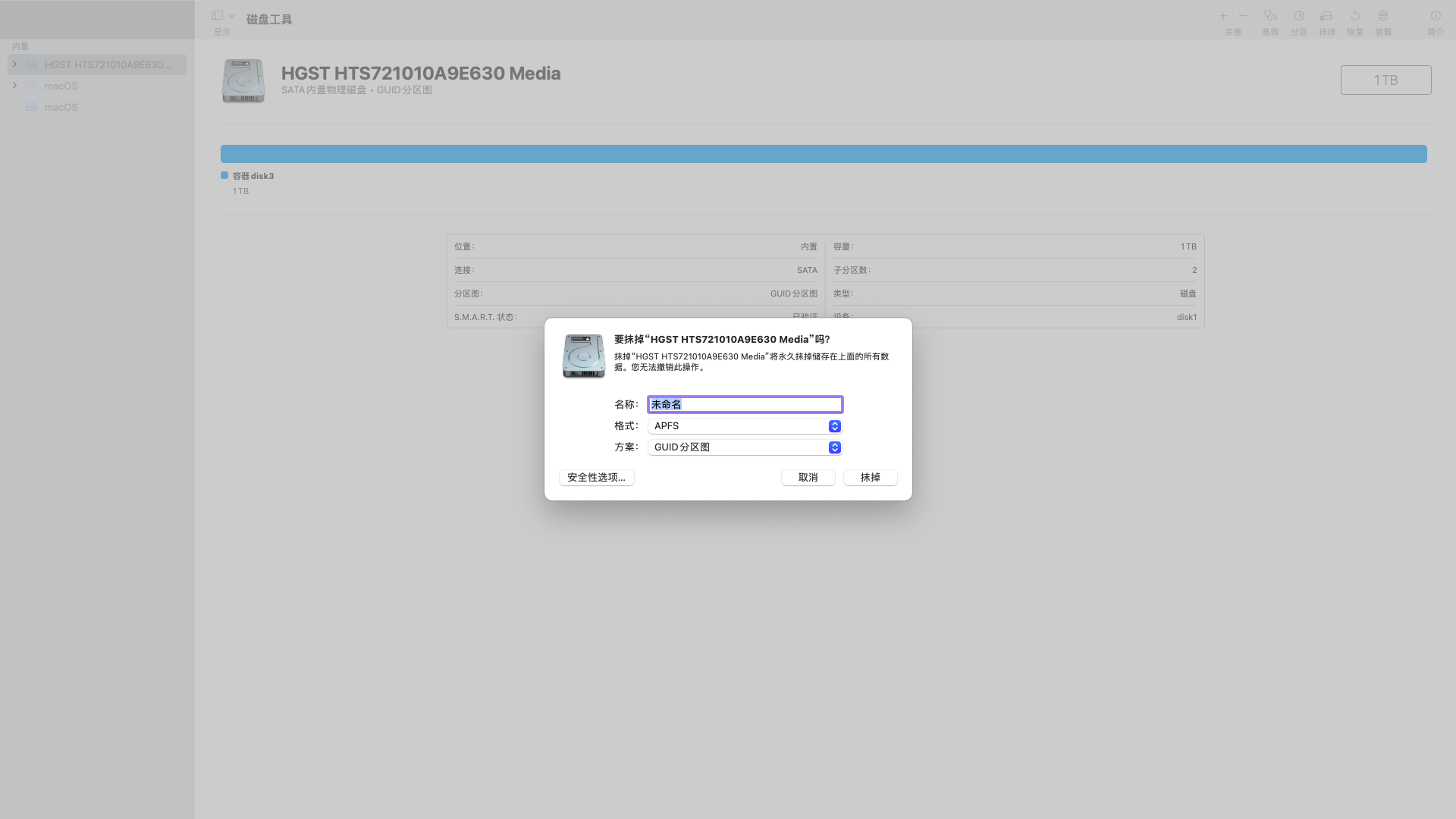
Task: Click the Partition (分区) pie icon
Action: [1299, 16]
